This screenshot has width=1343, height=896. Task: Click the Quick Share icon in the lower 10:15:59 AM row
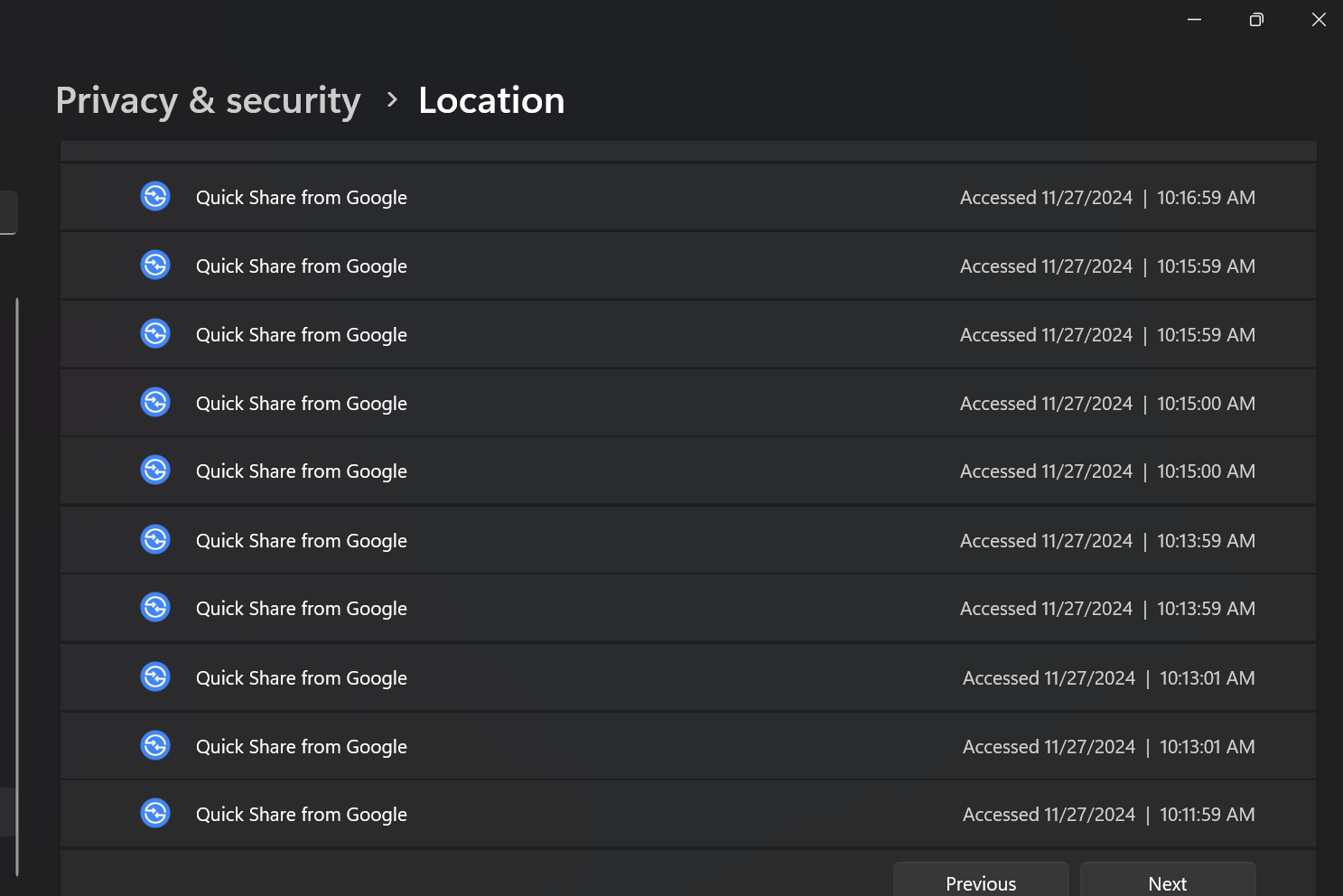point(155,333)
